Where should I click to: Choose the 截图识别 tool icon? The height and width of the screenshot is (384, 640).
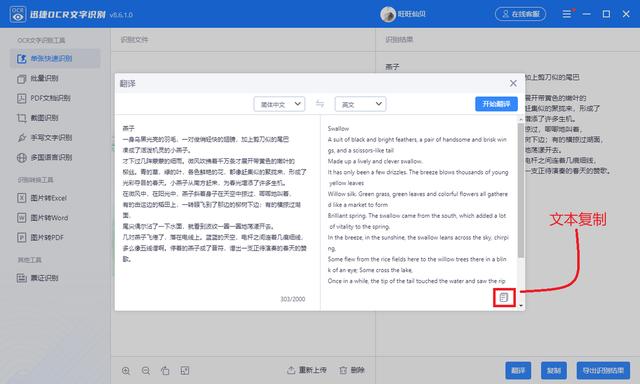(22, 118)
